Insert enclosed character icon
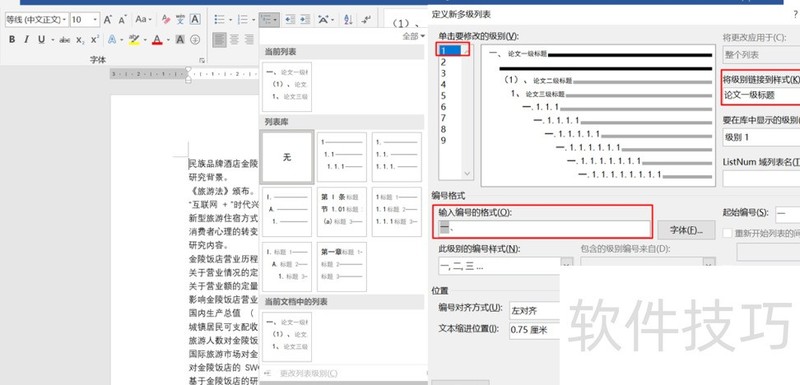This screenshot has height=385, width=800. (195, 39)
